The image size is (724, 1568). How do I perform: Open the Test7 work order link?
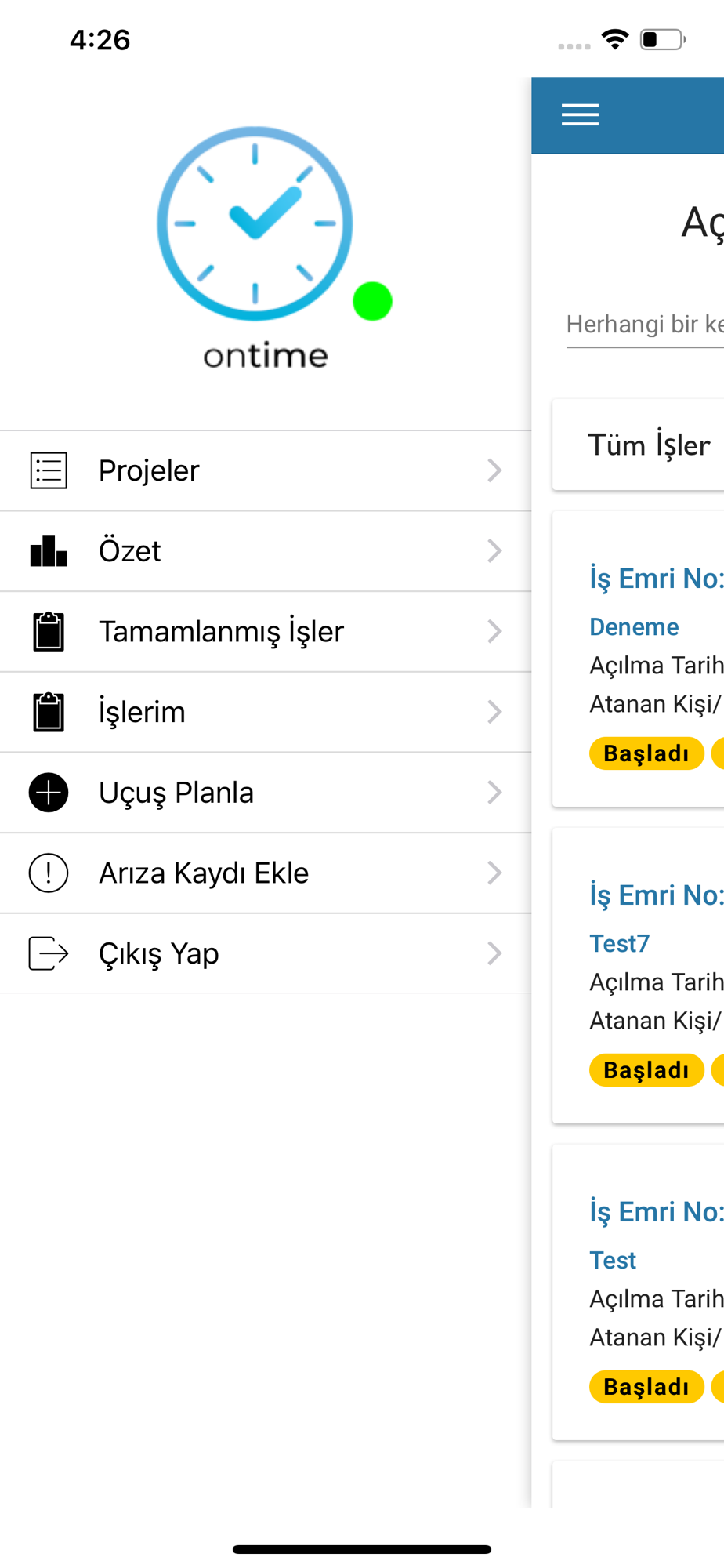coord(620,943)
